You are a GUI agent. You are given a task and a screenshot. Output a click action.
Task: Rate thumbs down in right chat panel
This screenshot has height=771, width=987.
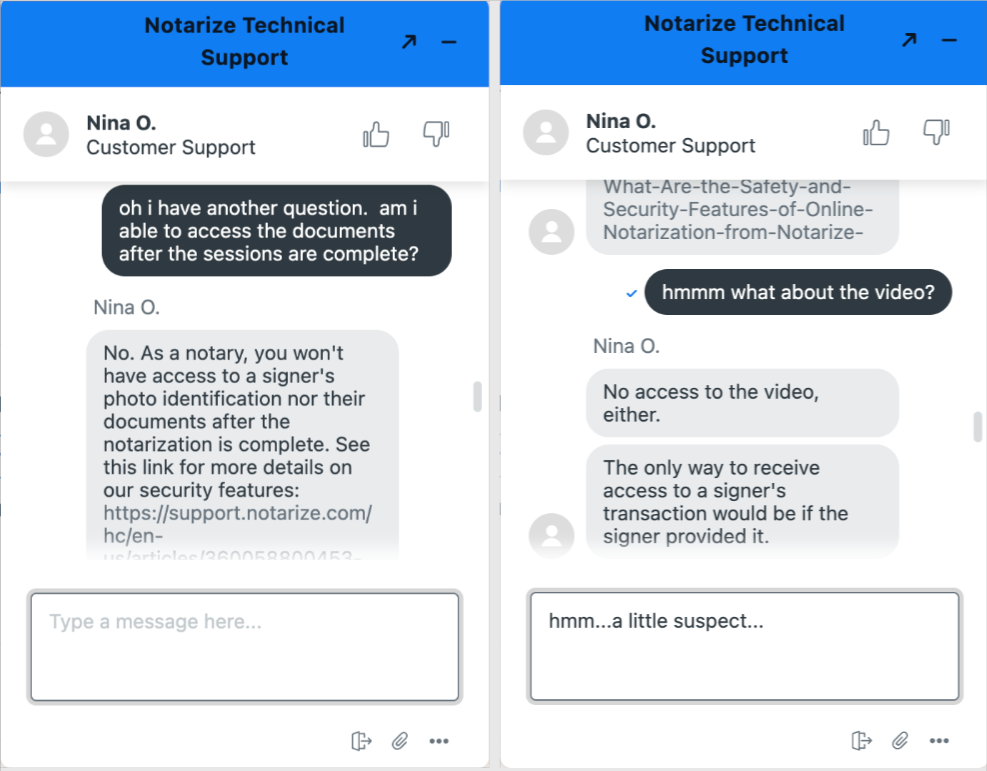coord(936,131)
